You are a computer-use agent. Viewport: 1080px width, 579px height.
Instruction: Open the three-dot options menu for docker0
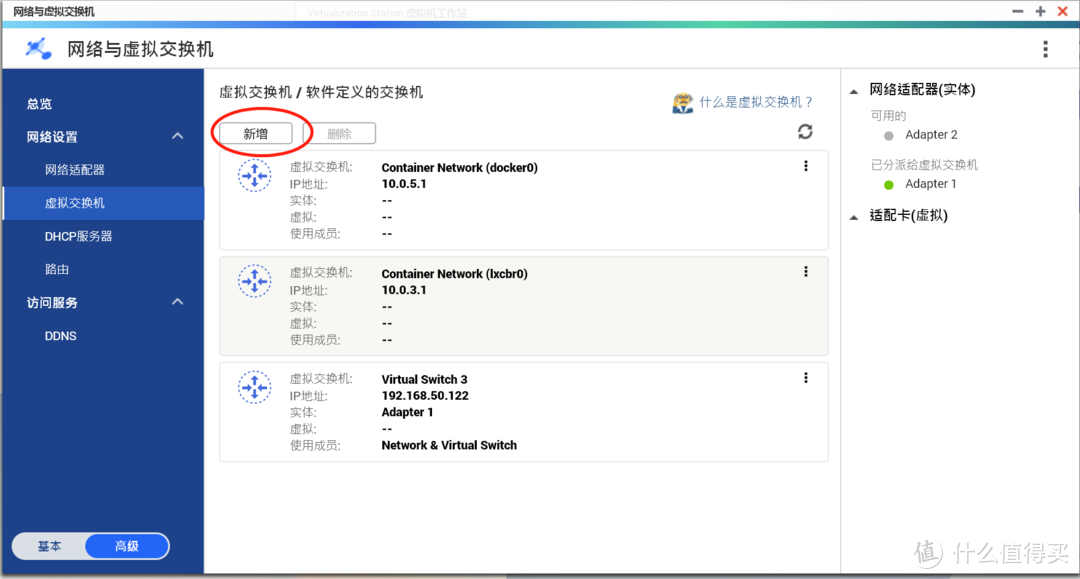tap(806, 166)
